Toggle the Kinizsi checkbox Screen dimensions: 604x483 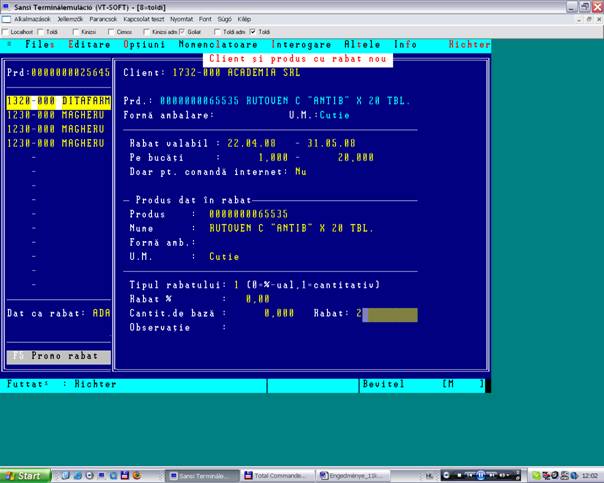[x=76, y=32]
